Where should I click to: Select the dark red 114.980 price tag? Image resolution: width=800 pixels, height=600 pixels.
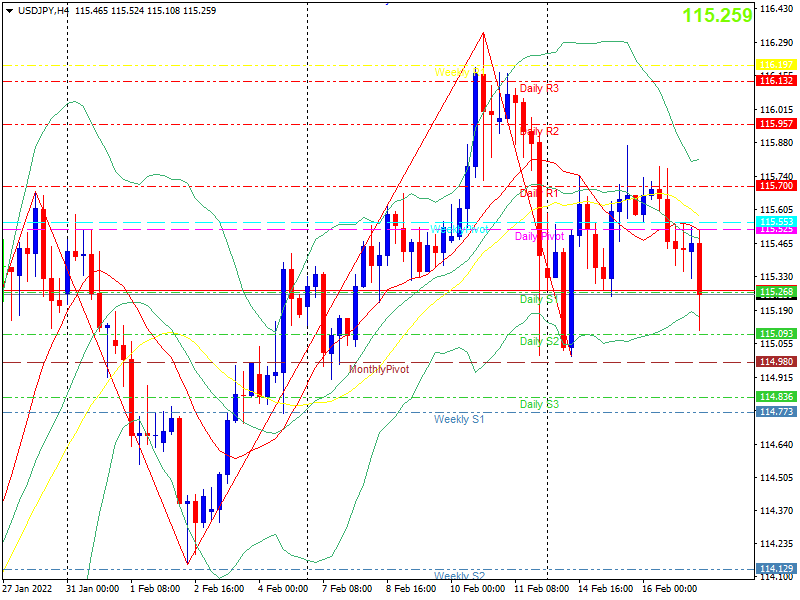(776, 362)
